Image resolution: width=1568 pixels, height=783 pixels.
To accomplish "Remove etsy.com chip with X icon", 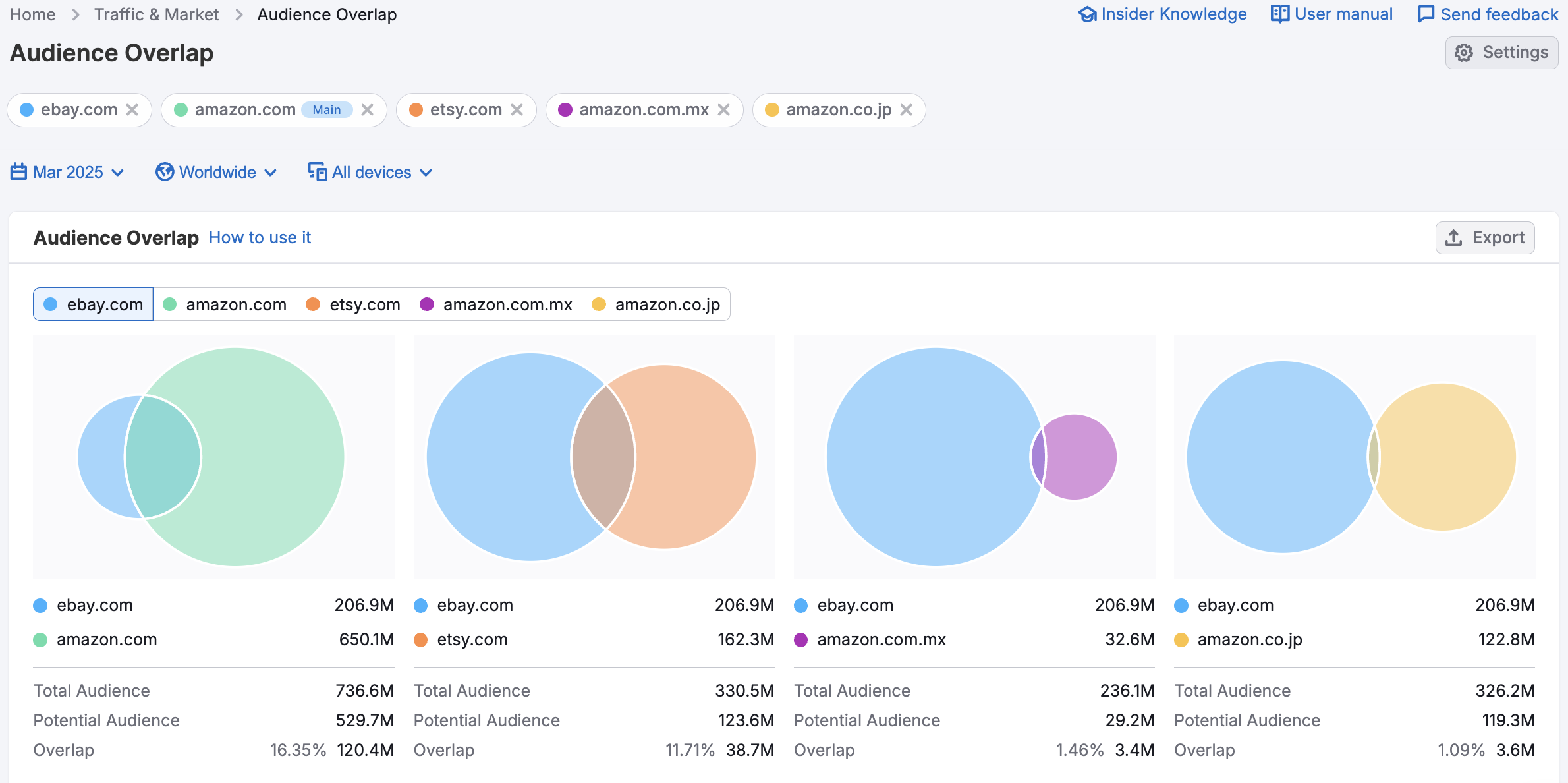I will tap(517, 109).
